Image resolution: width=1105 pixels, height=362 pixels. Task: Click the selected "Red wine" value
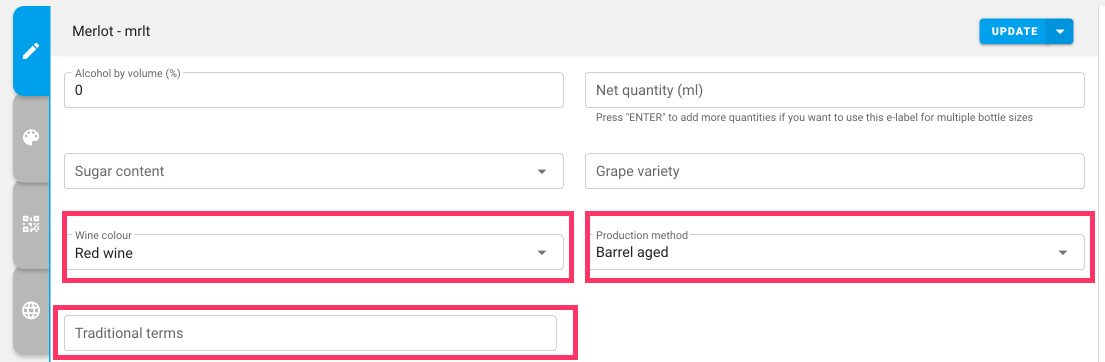[104, 253]
